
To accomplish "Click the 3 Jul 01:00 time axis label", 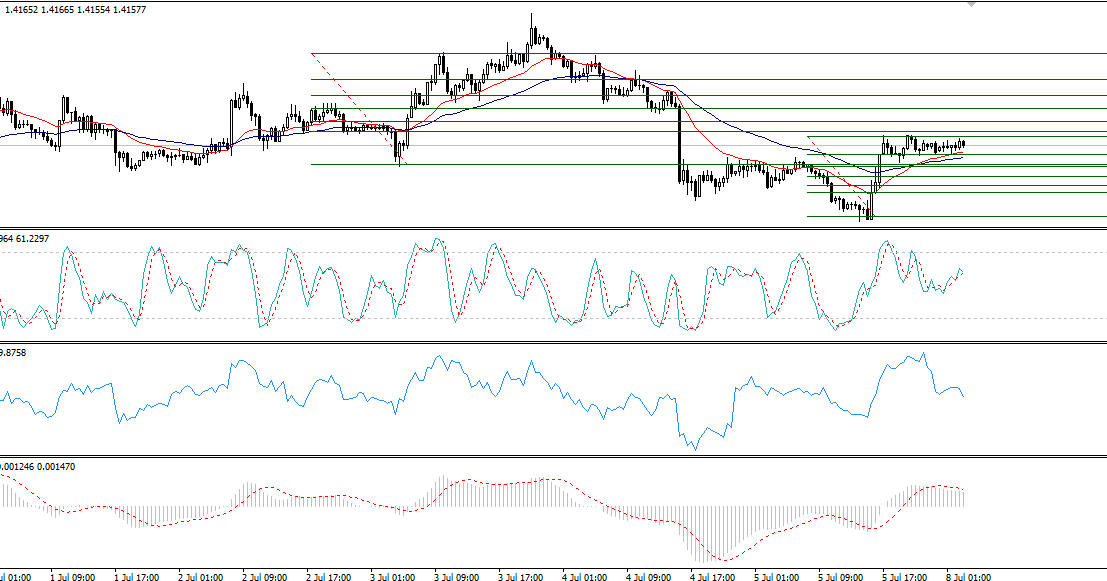I will coord(393,577).
